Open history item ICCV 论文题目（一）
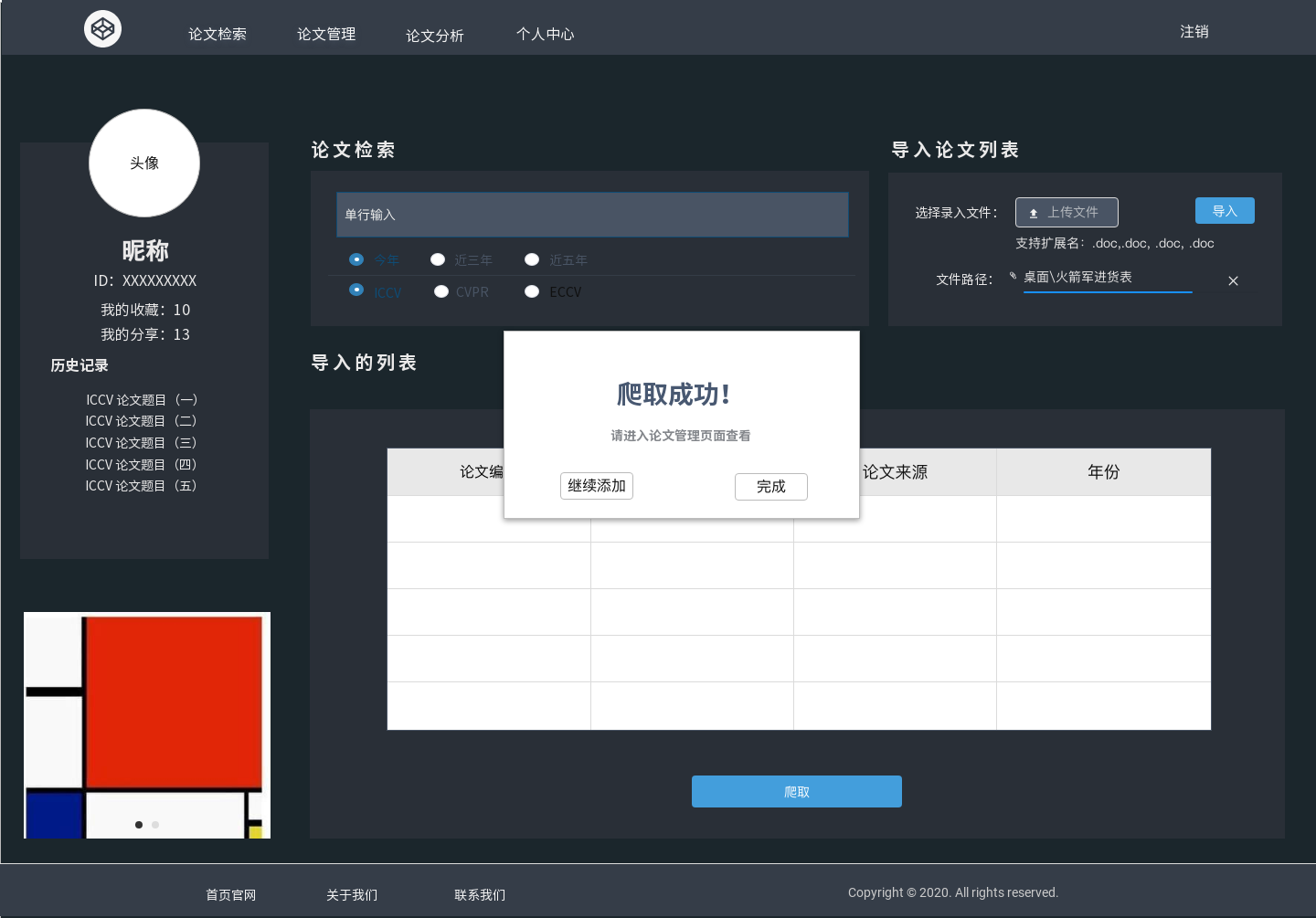 coord(142,400)
